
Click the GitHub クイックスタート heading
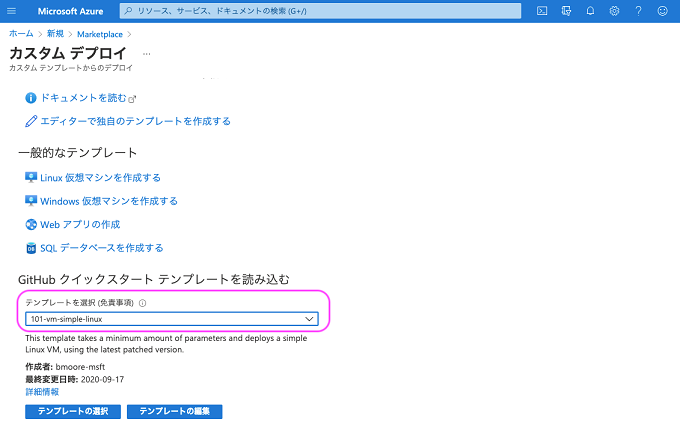[x=154, y=279]
